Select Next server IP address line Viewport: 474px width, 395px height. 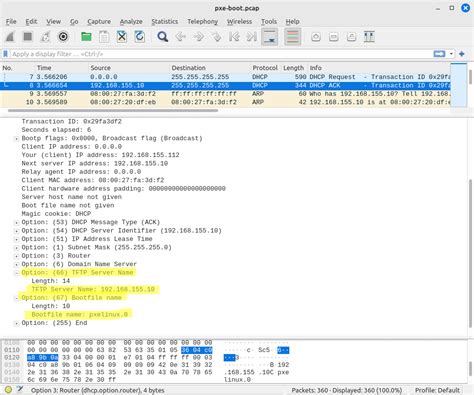click(95, 163)
